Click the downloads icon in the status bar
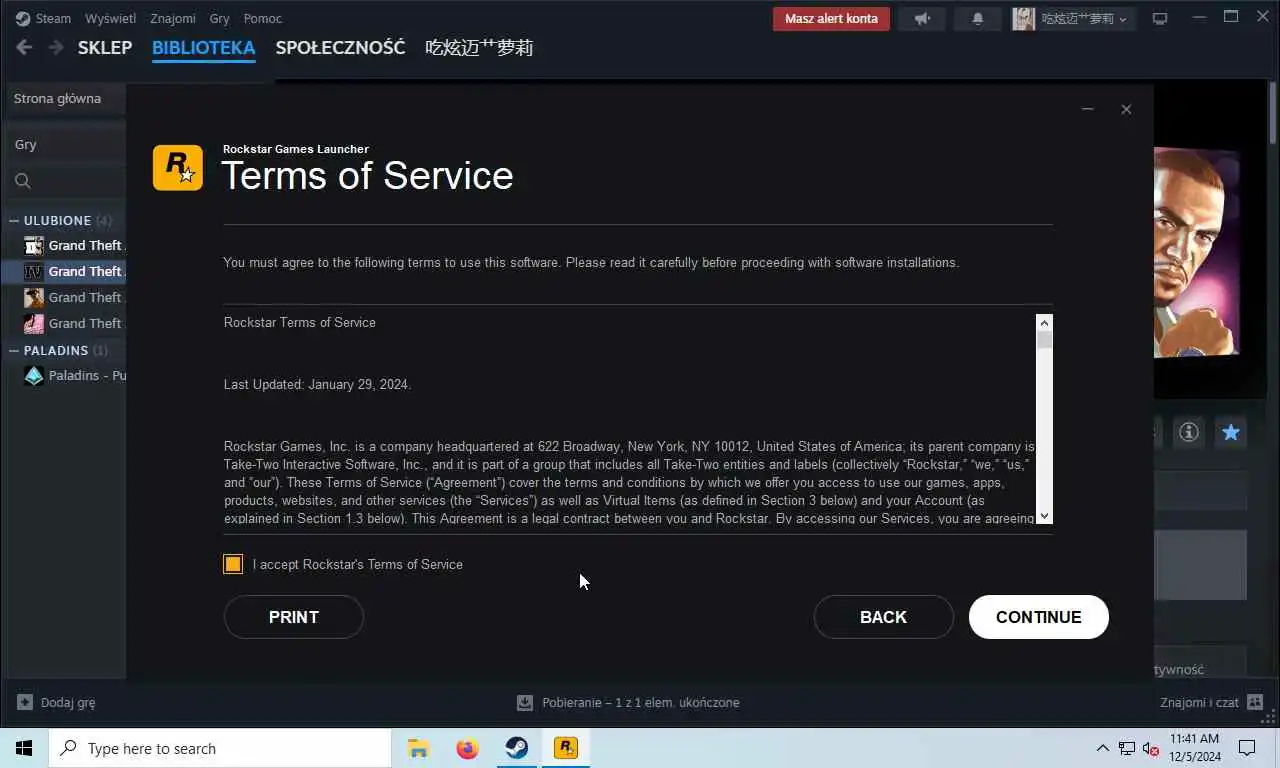Viewport: 1280px width, 768px height. (525, 702)
